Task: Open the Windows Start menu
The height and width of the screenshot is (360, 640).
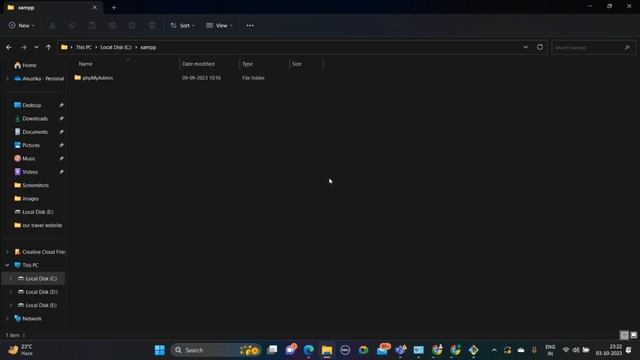Action: tap(160, 350)
